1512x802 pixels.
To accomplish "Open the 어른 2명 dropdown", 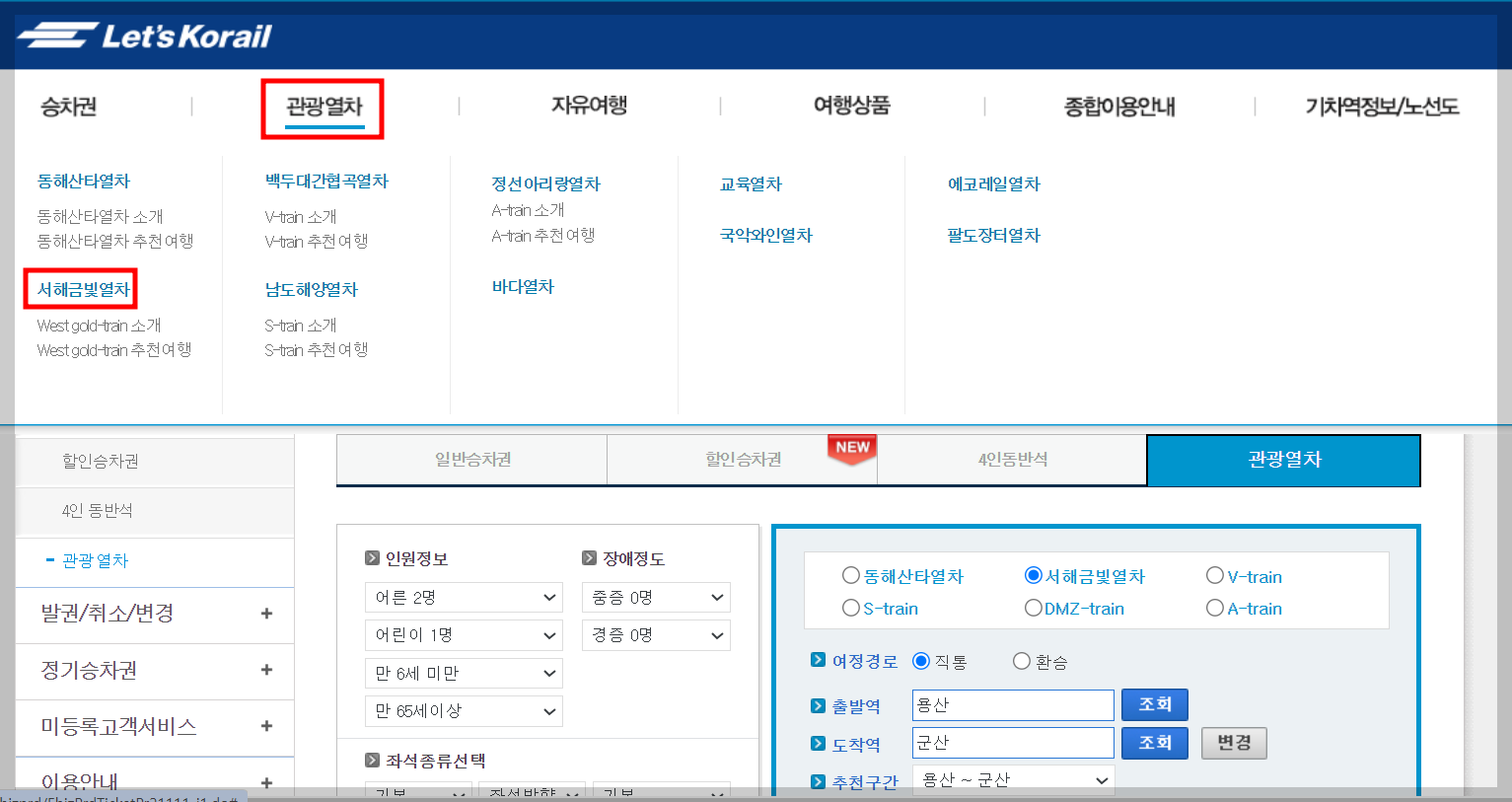I will (x=464, y=598).
